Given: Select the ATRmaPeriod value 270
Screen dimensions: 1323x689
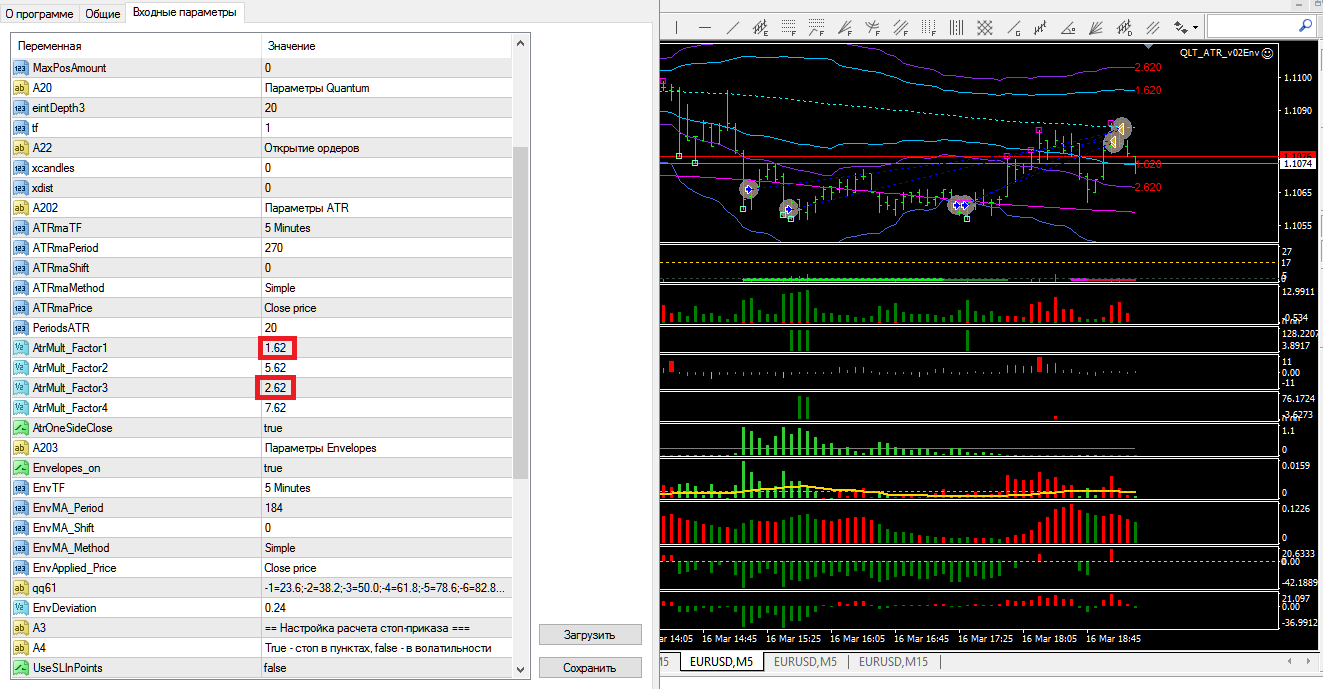Looking at the screenshot, I should pyautogui.click(x=274, y=248).
